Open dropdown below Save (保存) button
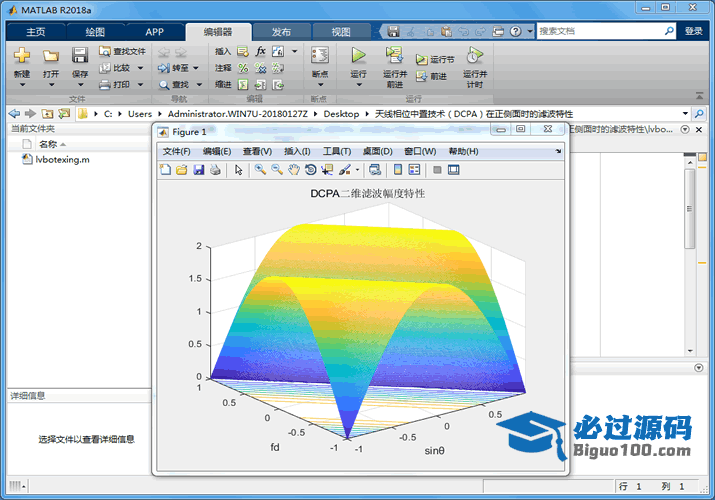This screenshot has height=500, width=715. click(x=80, y=85)
